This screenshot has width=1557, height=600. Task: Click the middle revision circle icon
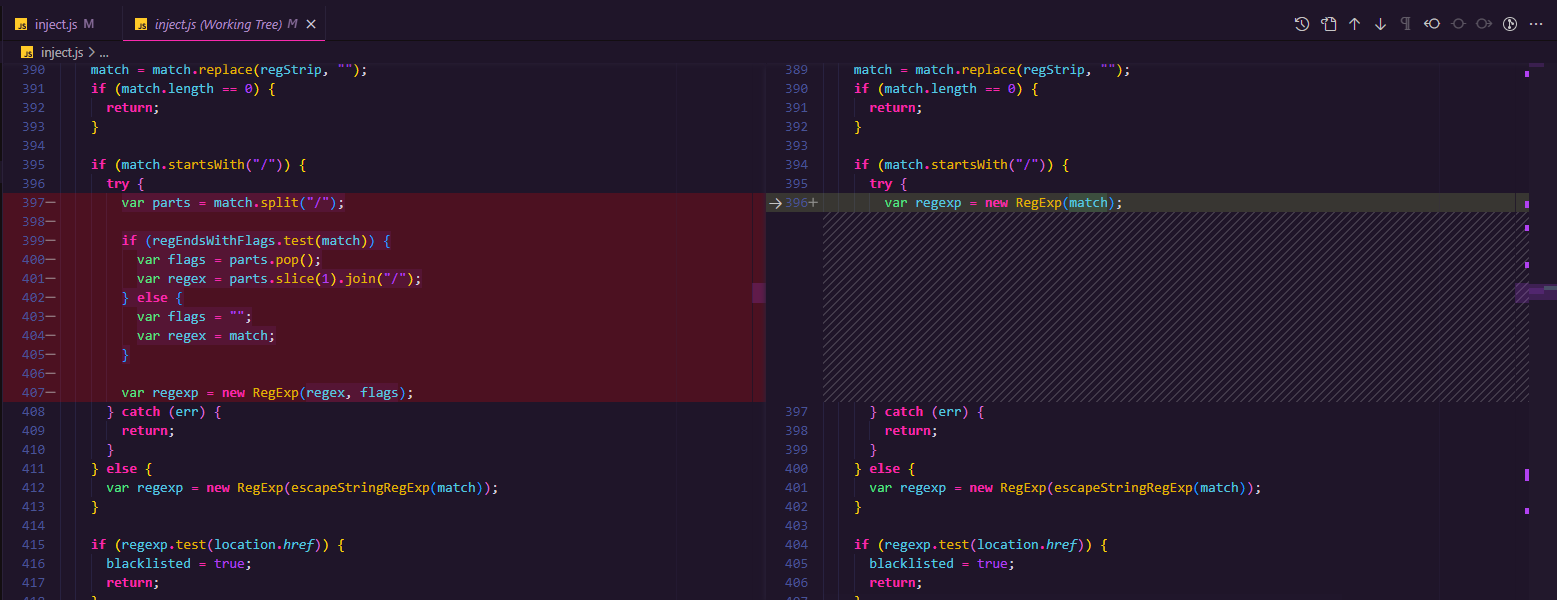(1459, 24)
